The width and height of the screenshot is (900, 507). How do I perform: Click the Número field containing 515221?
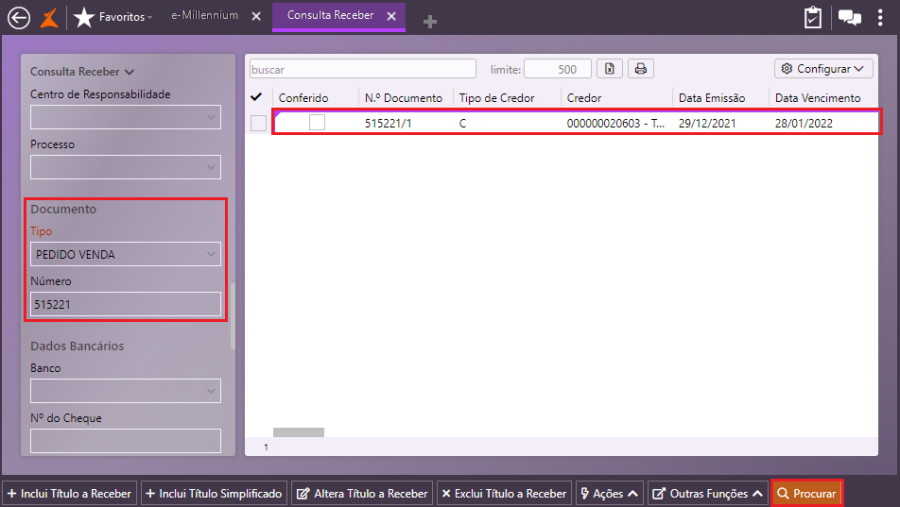pos(126,304)
